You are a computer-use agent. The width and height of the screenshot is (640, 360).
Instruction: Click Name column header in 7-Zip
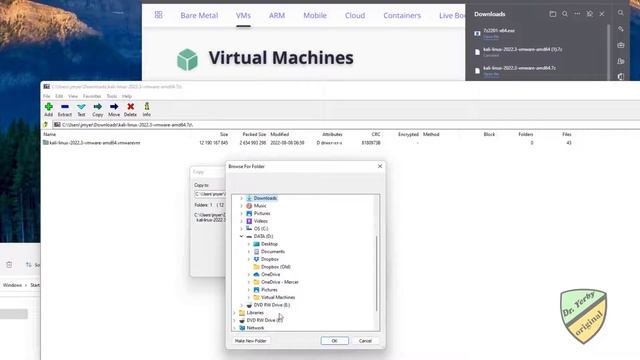click(x=49, y=134)
